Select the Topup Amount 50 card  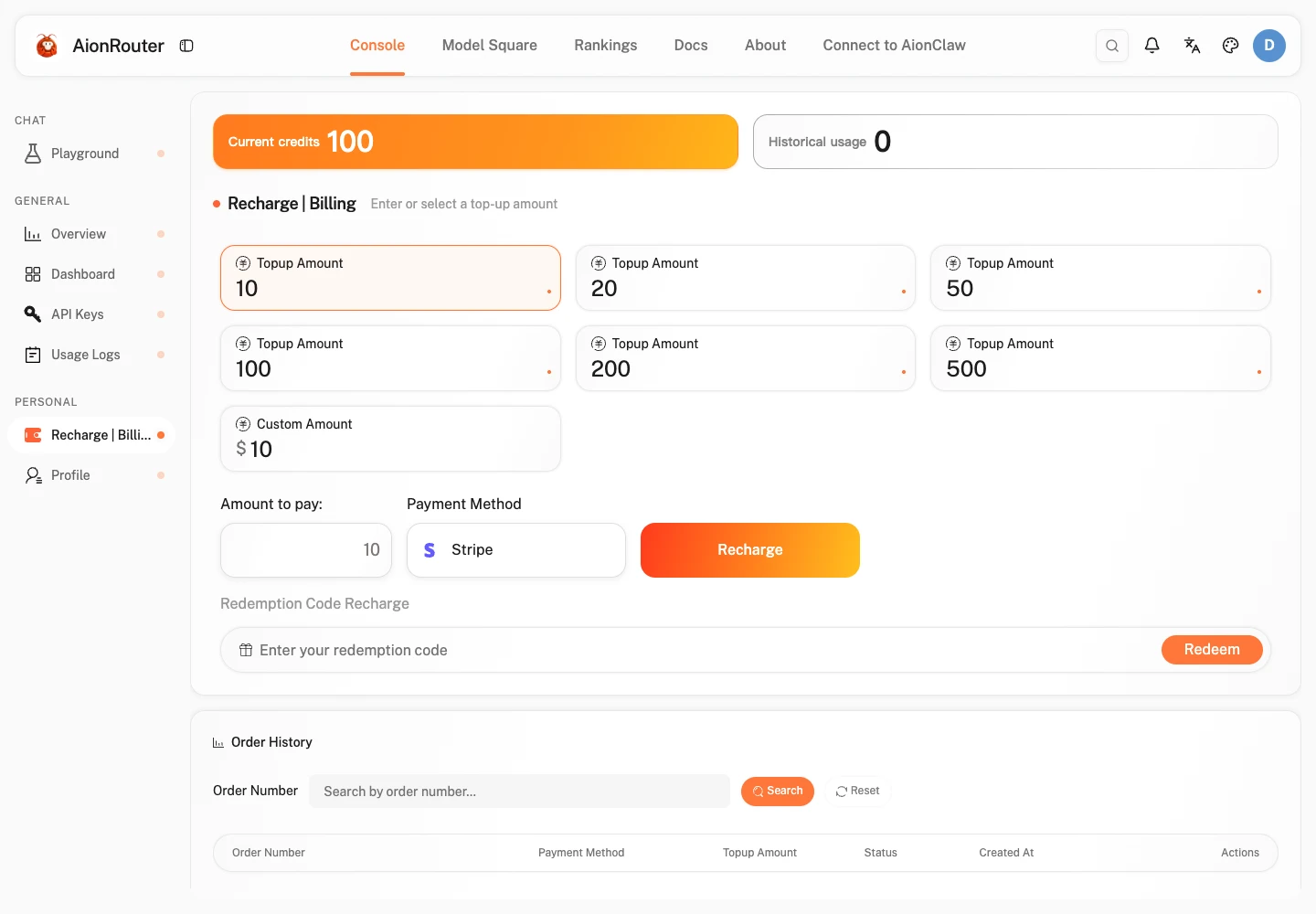1100,278
